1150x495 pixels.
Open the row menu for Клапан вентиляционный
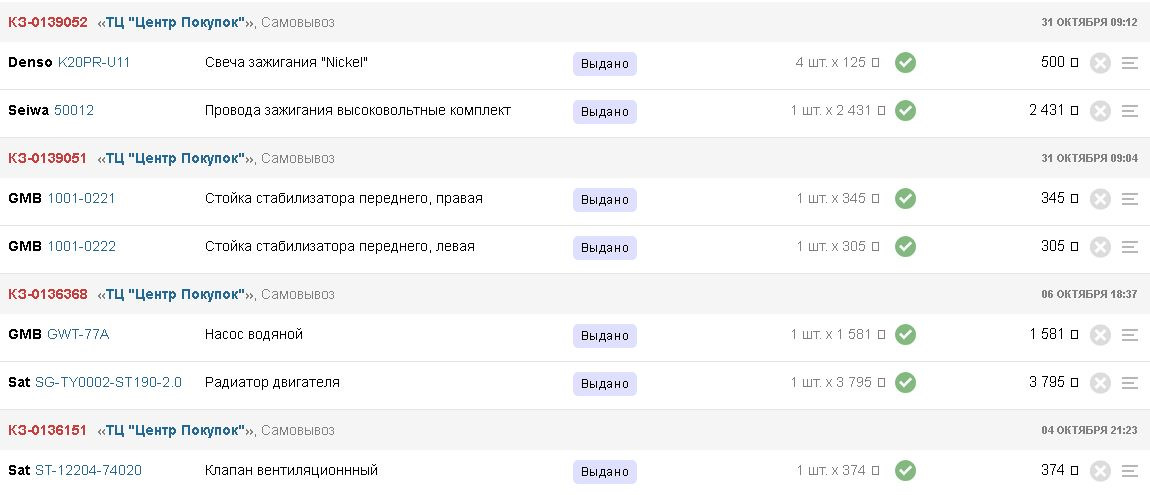pyautogui.click(x=1129, y=472)
